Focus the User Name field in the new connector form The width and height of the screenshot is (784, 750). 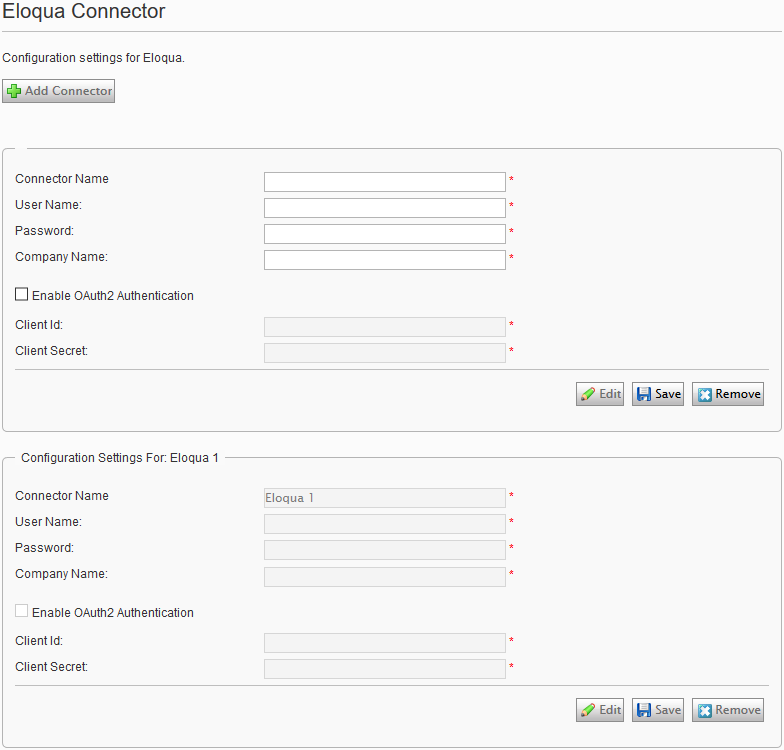pyautogui.click(x=384, y=208)
